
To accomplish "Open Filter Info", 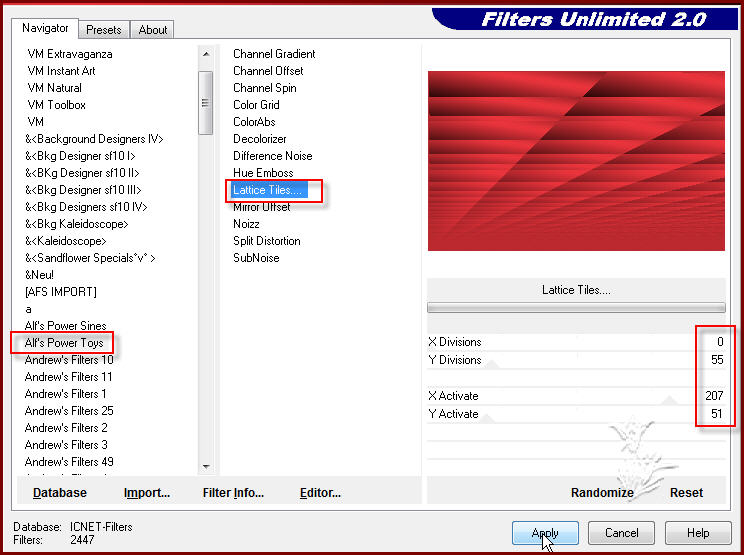I will click(233, 492).
